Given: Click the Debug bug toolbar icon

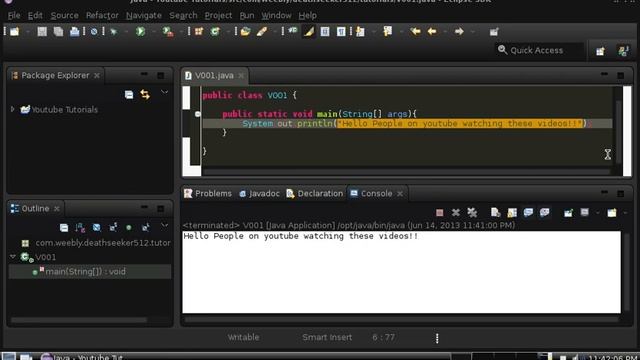Looking at the screenshot, I should point(114,32).
